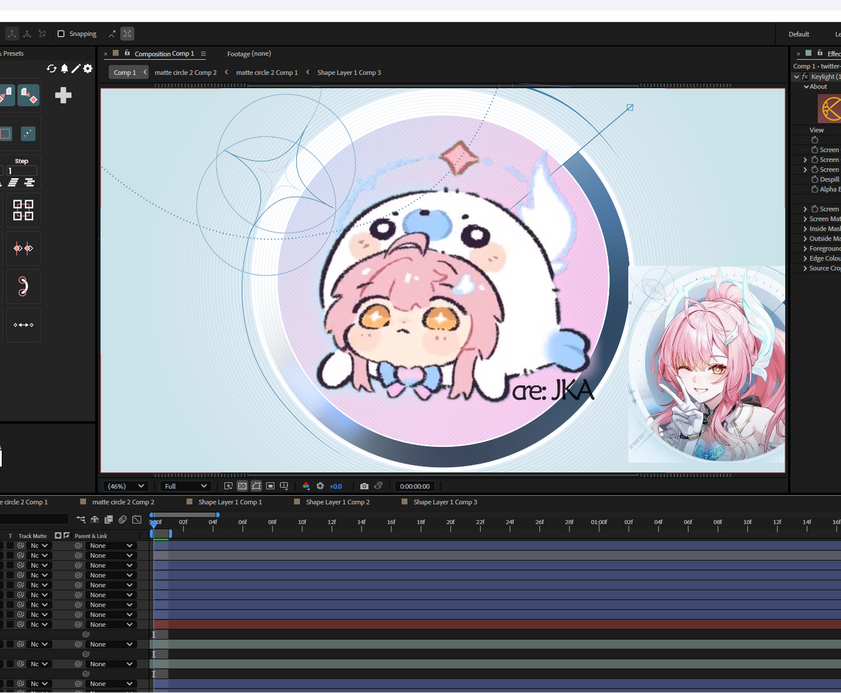Click the bell notification icon

(x=64, y=69)
